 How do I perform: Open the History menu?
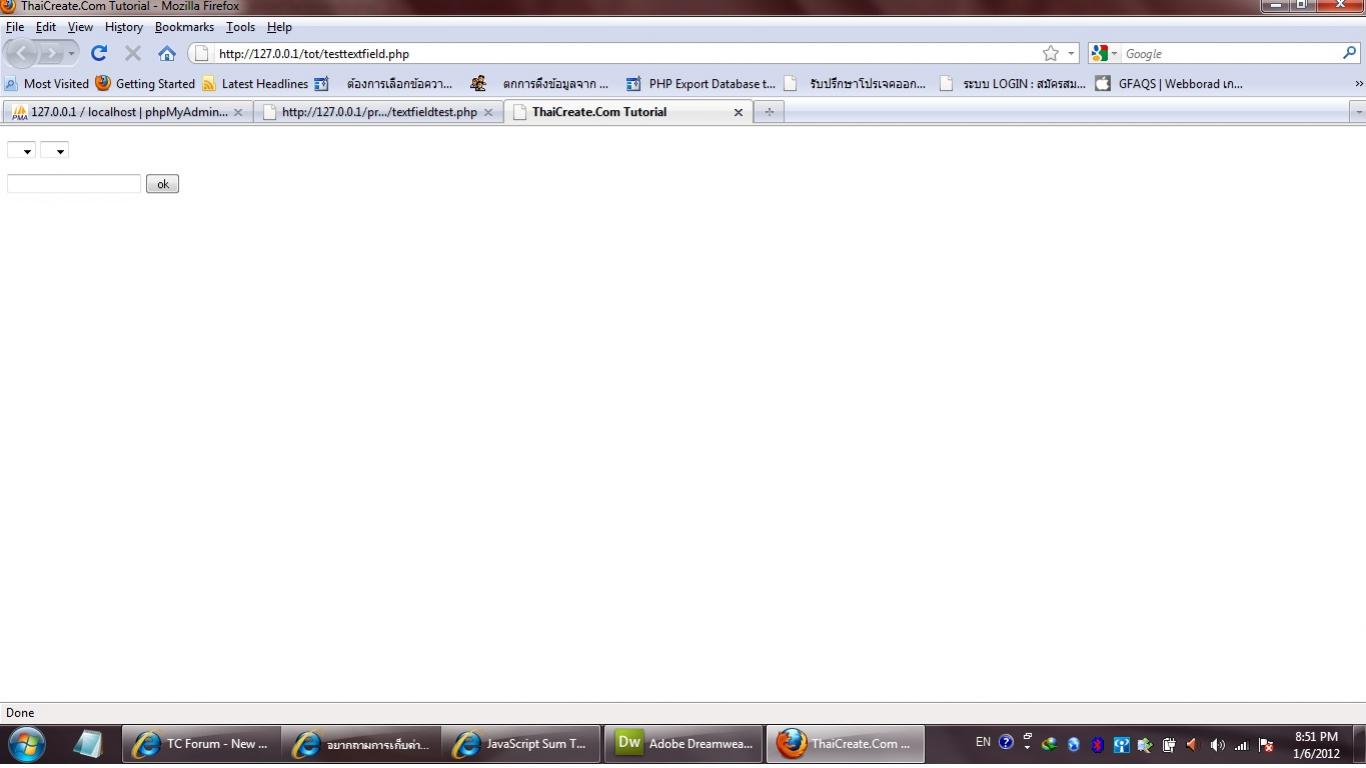(124, 27)
